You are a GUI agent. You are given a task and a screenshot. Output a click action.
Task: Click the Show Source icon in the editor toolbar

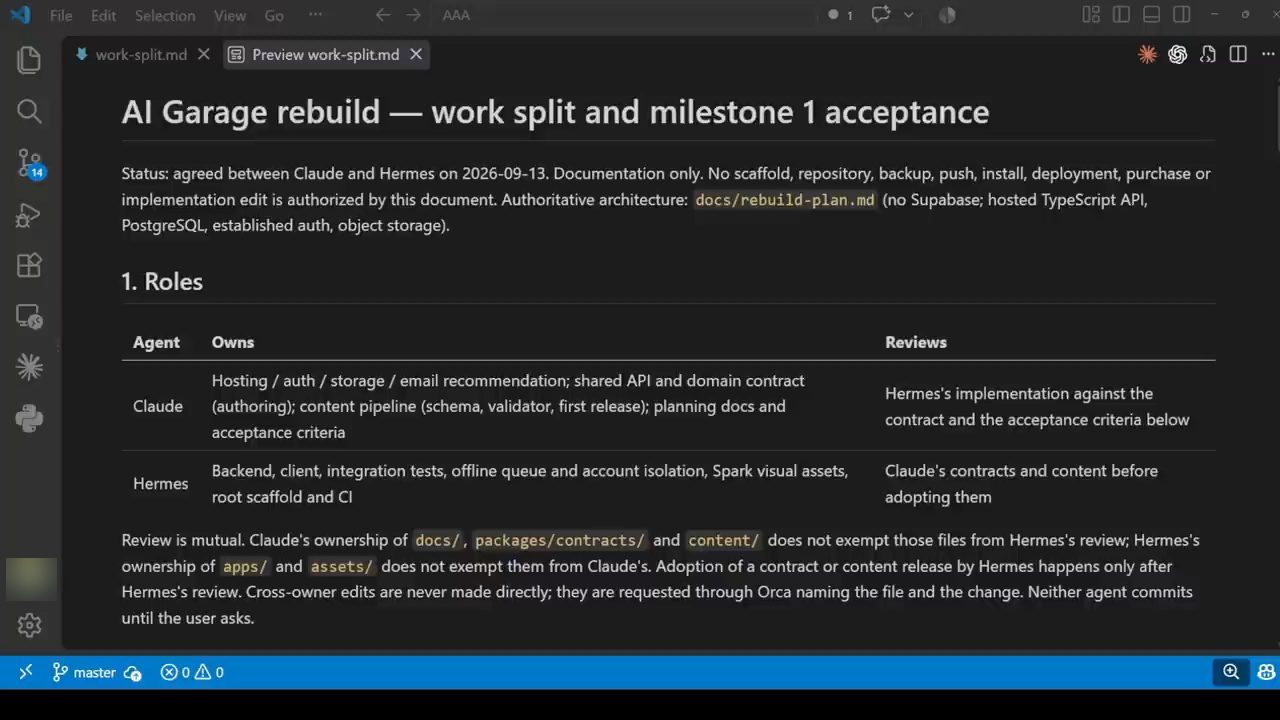(x=1208, y=55)
